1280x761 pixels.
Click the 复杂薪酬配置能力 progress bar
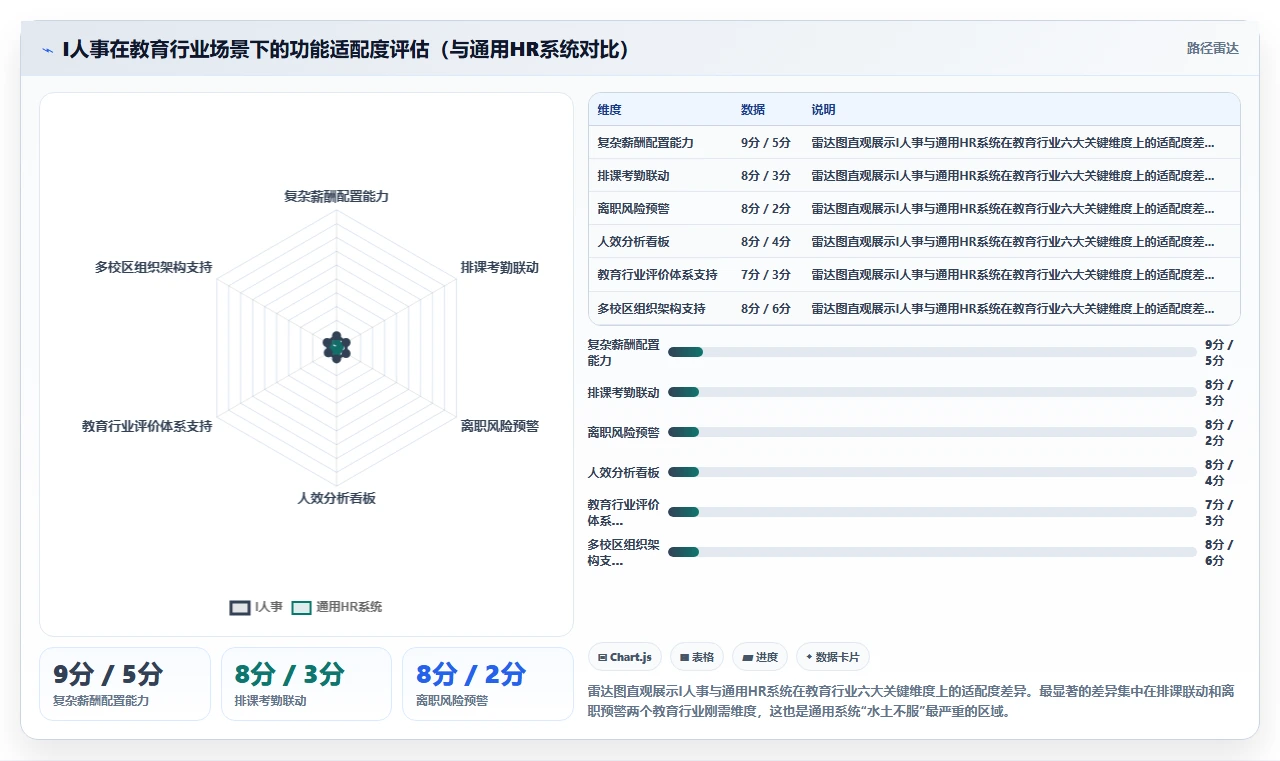tap(932, 352)
